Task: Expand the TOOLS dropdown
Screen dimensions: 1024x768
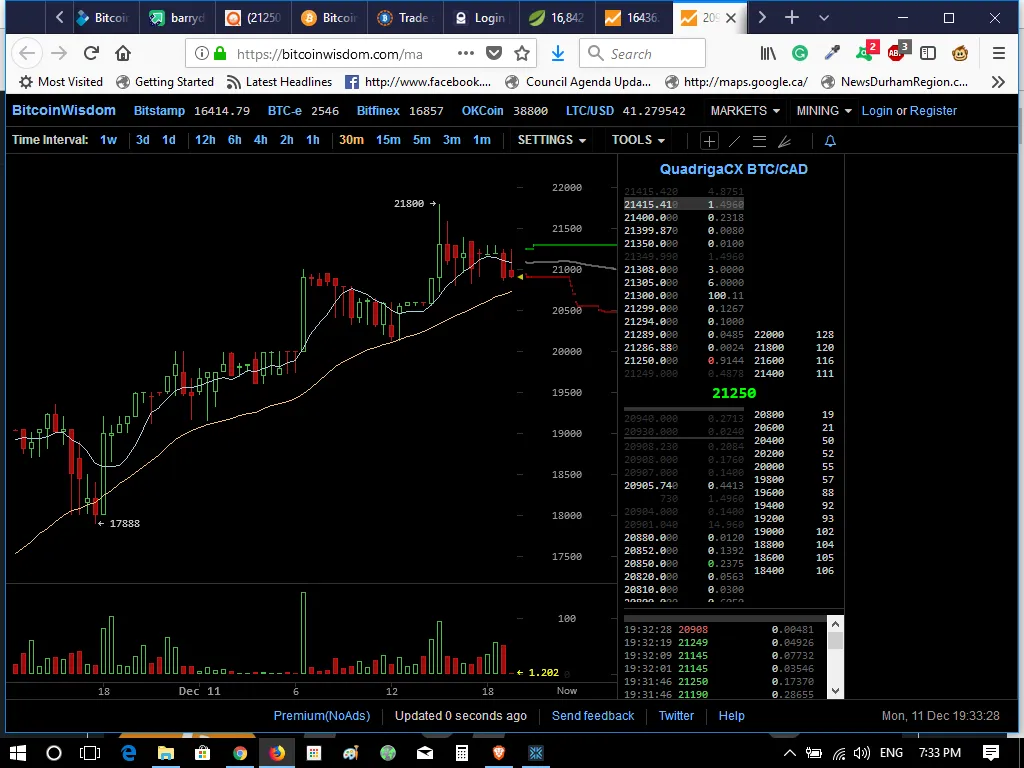Action: click(638, 140)
